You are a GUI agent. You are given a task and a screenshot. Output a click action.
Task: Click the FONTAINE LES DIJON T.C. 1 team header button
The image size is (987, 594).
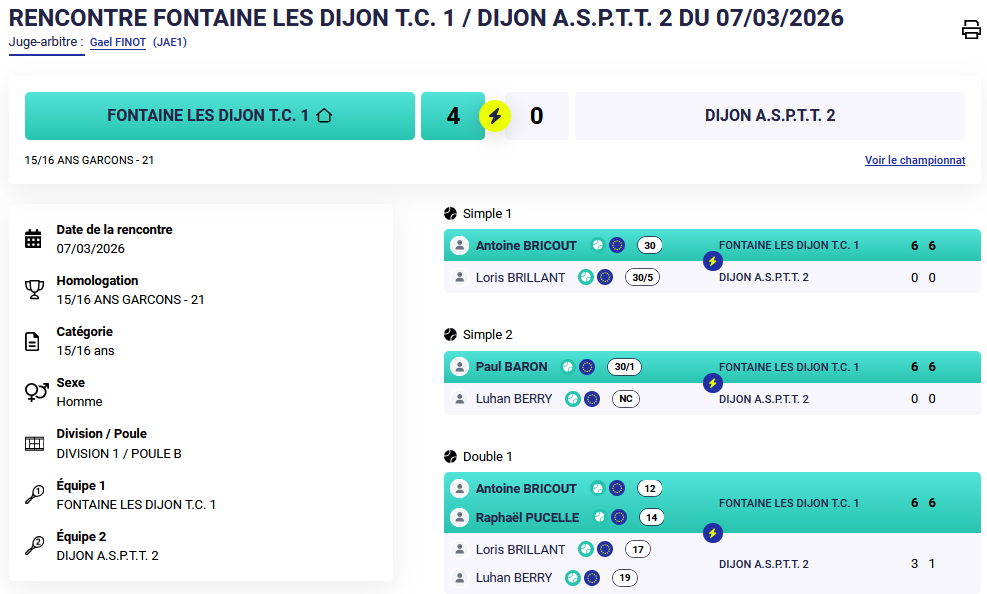coord(219,116)
